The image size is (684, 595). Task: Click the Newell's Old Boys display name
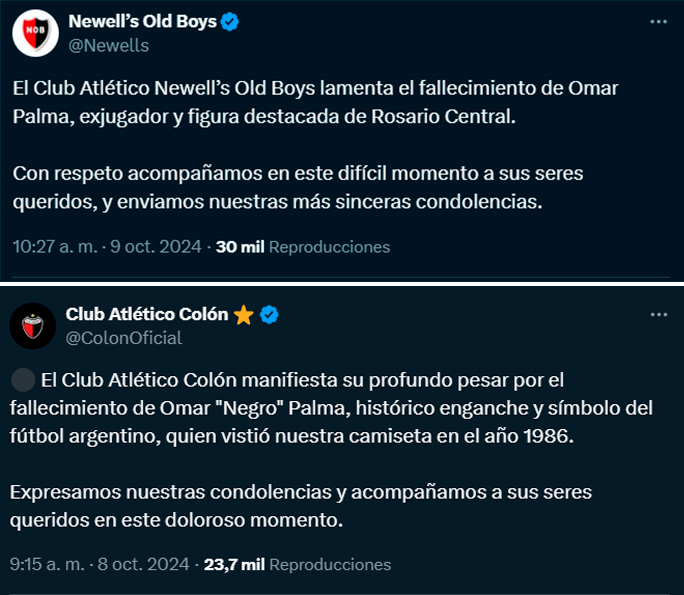[x=143, y=21]
